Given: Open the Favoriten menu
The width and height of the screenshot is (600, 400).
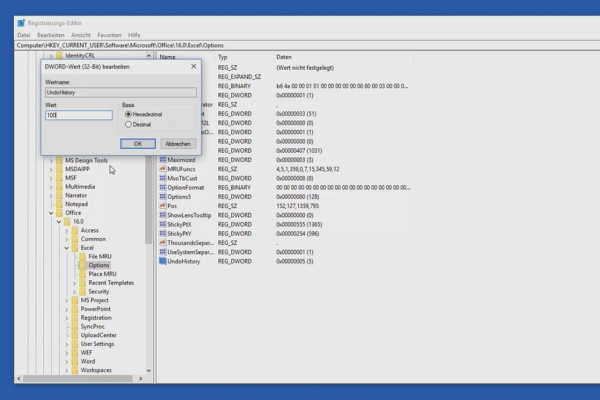Looking at the screenshot, I should pyautogui.click(x=109, y=35).
